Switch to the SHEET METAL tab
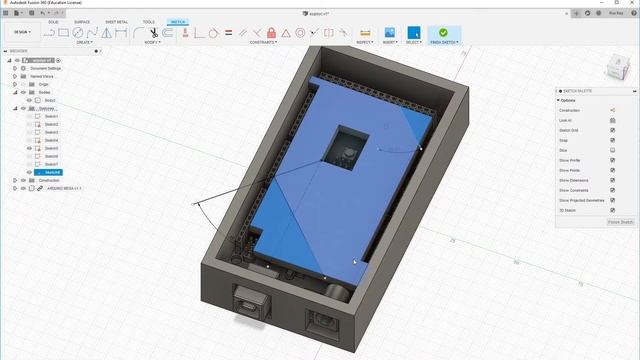 [116, 22]
